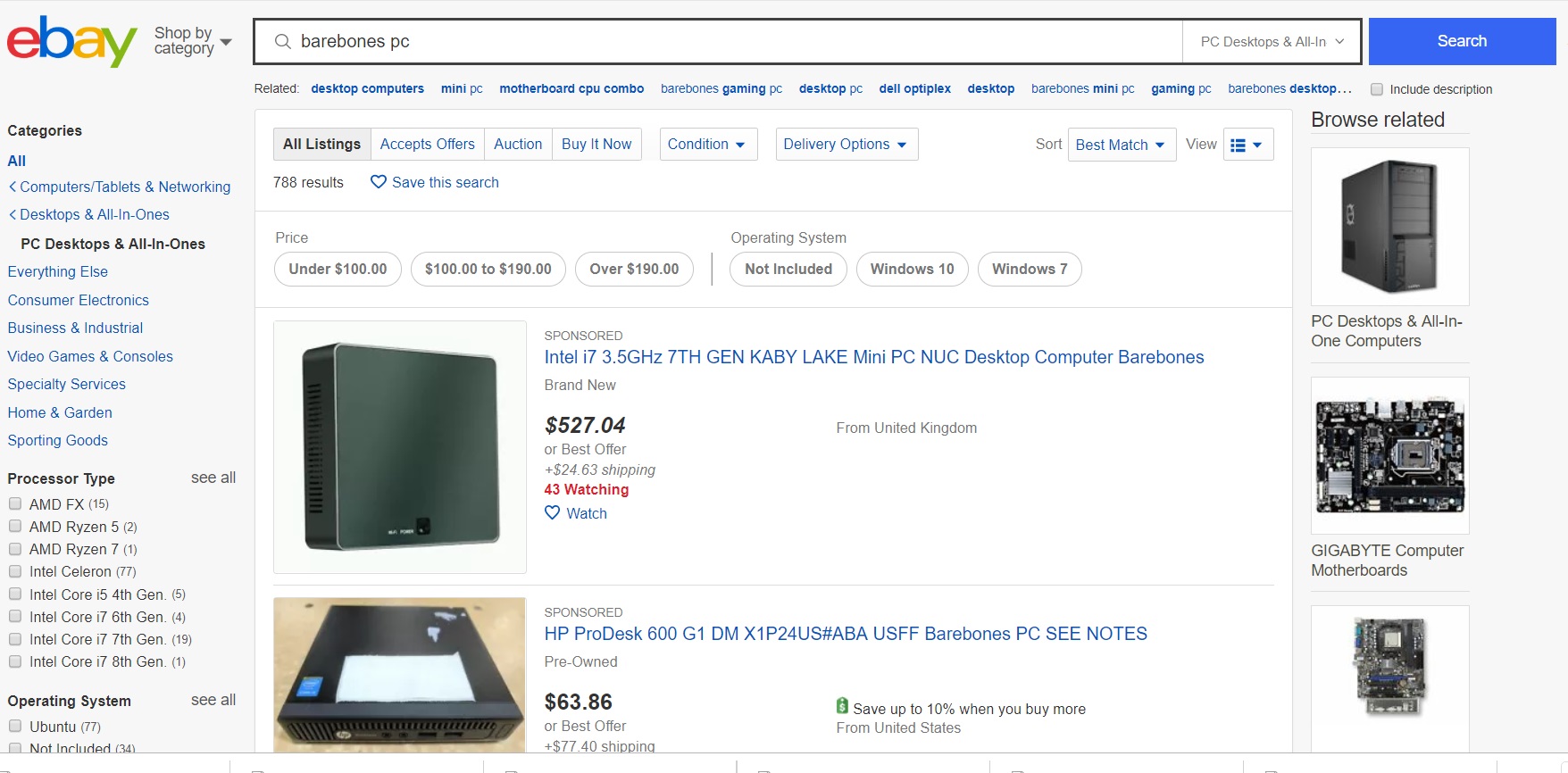Expand the Condition filter dropdown

[x=707, y=145]
